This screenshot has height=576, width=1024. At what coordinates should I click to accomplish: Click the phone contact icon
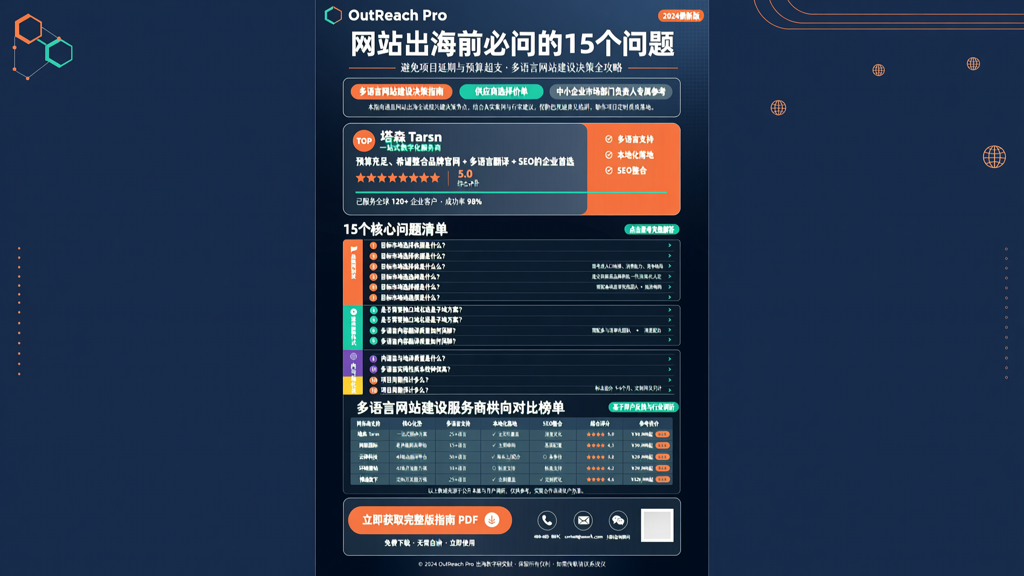[547, 520]
